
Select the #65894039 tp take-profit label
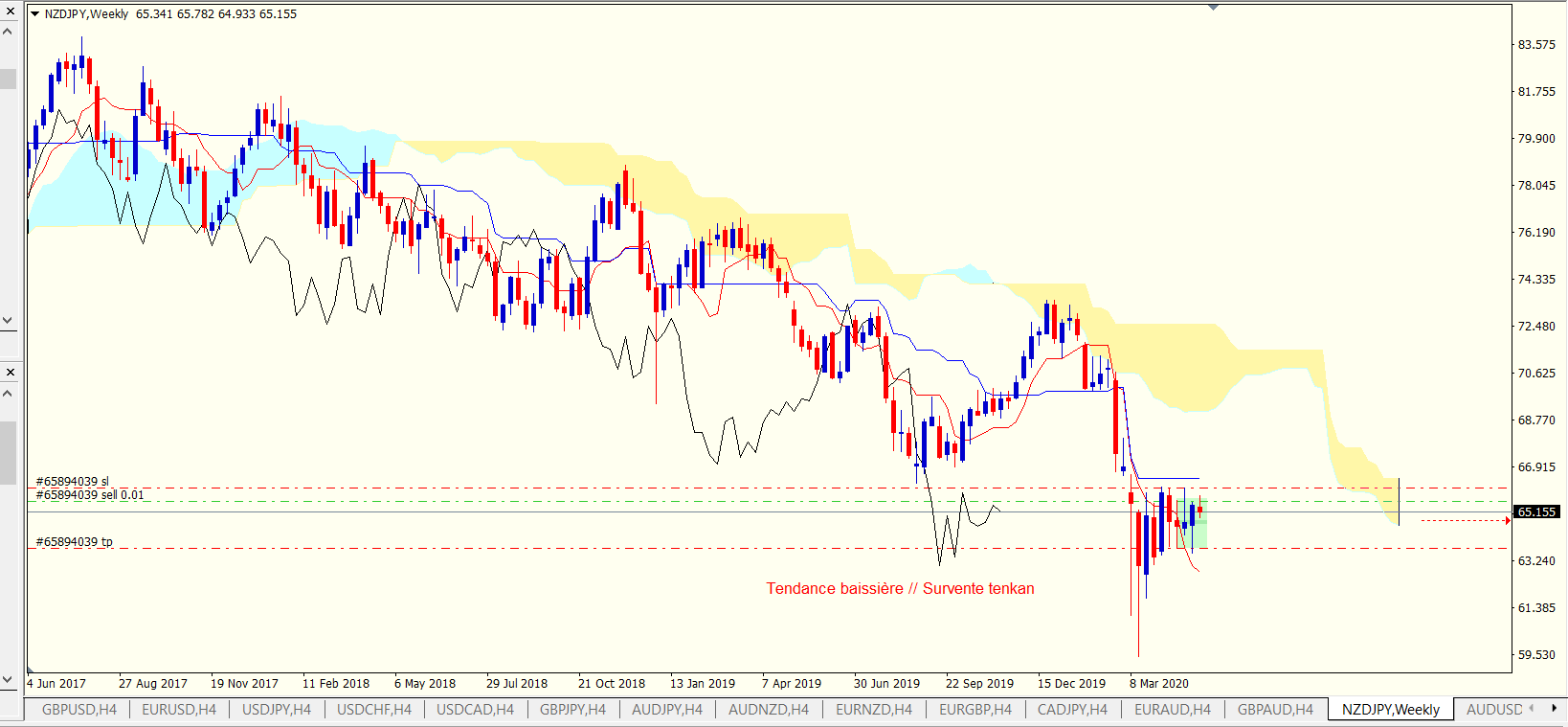[x=75, y=542]
